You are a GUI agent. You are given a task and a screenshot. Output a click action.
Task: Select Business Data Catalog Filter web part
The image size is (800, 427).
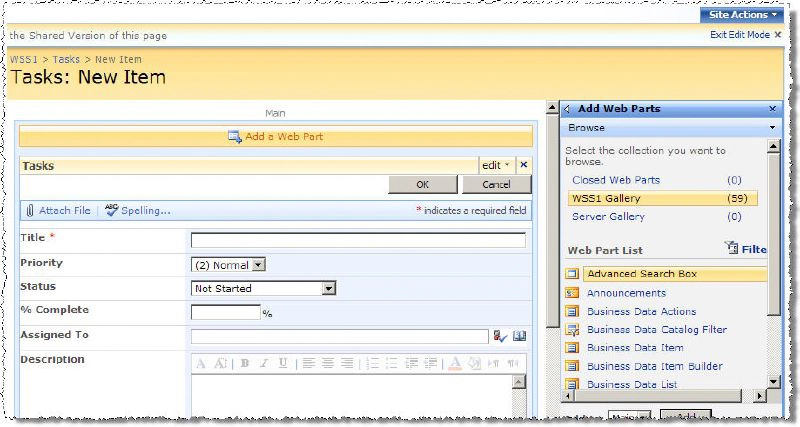point(657,330)
